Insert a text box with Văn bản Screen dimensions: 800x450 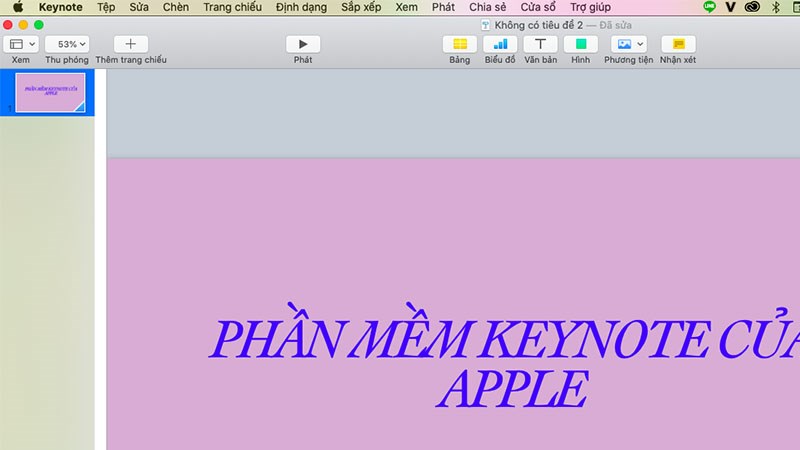point(540,44)
